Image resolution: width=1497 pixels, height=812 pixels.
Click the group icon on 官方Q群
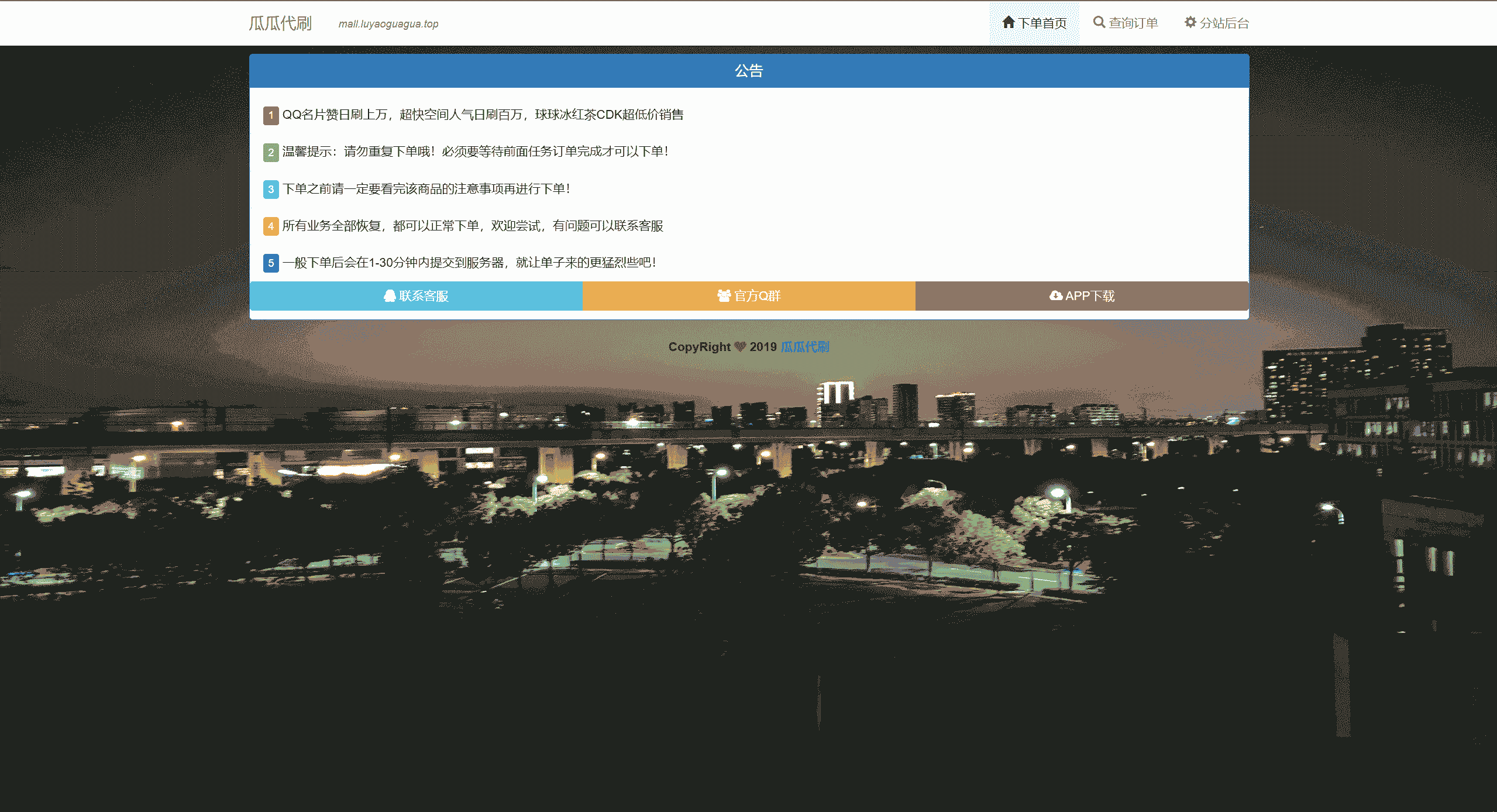pyautogui.click(x=724, y=296)
